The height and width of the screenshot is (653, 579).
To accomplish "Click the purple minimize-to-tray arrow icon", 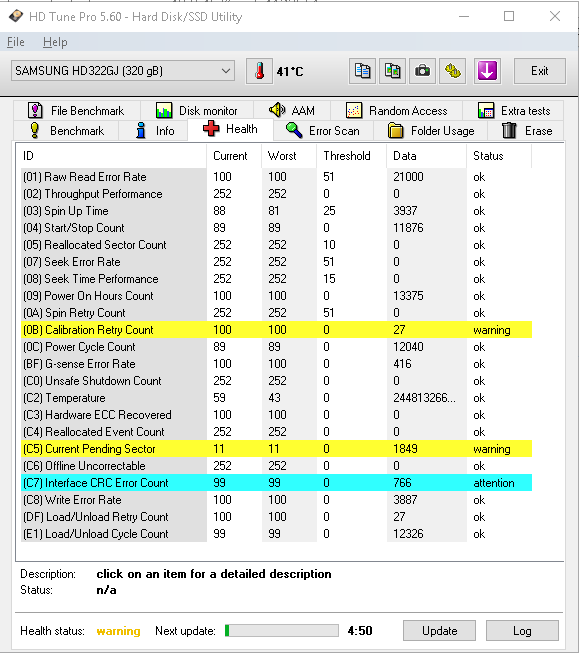I will [487, 71].
